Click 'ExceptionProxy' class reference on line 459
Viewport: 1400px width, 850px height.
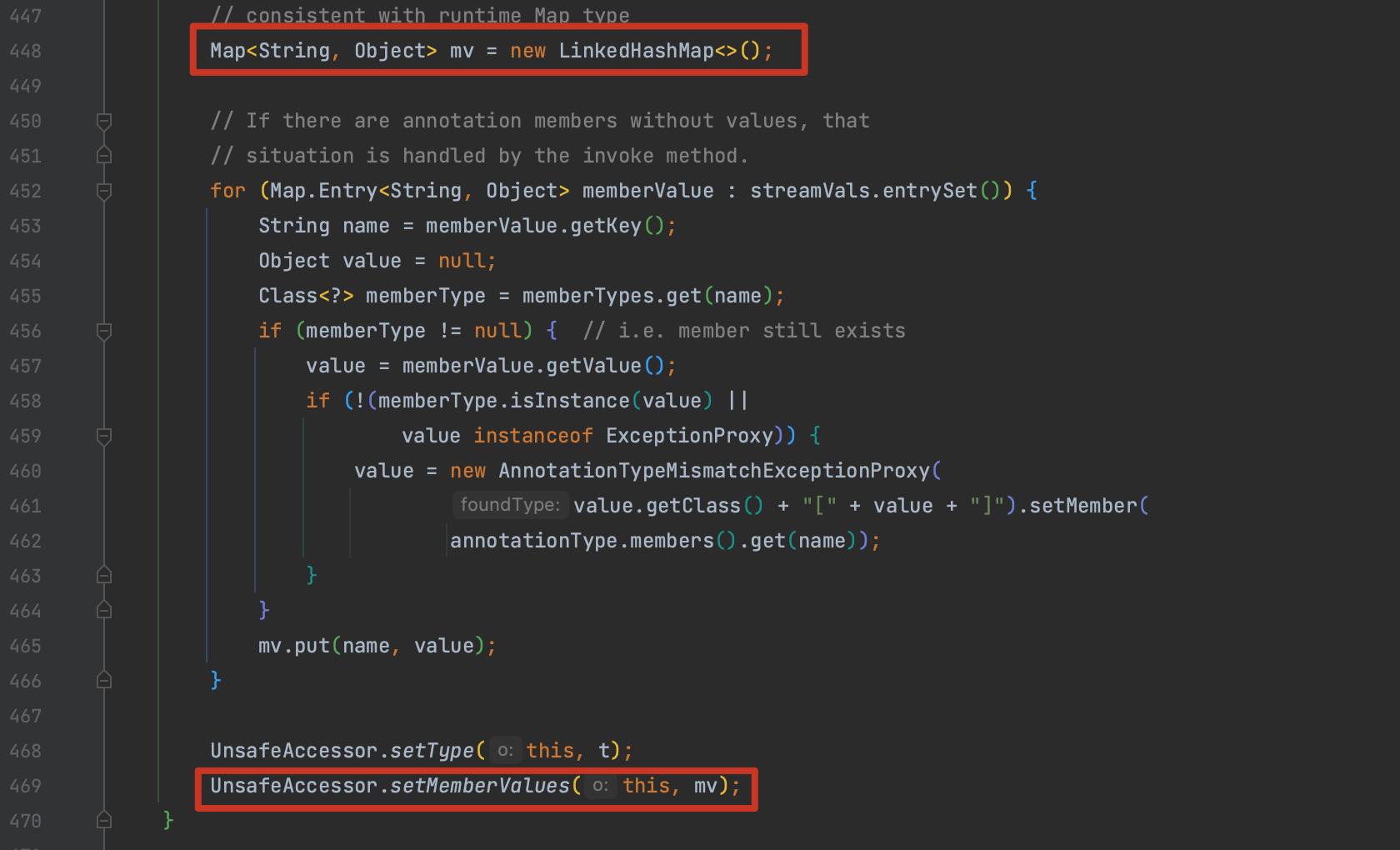pyautogui.click(x=690, y=436)
